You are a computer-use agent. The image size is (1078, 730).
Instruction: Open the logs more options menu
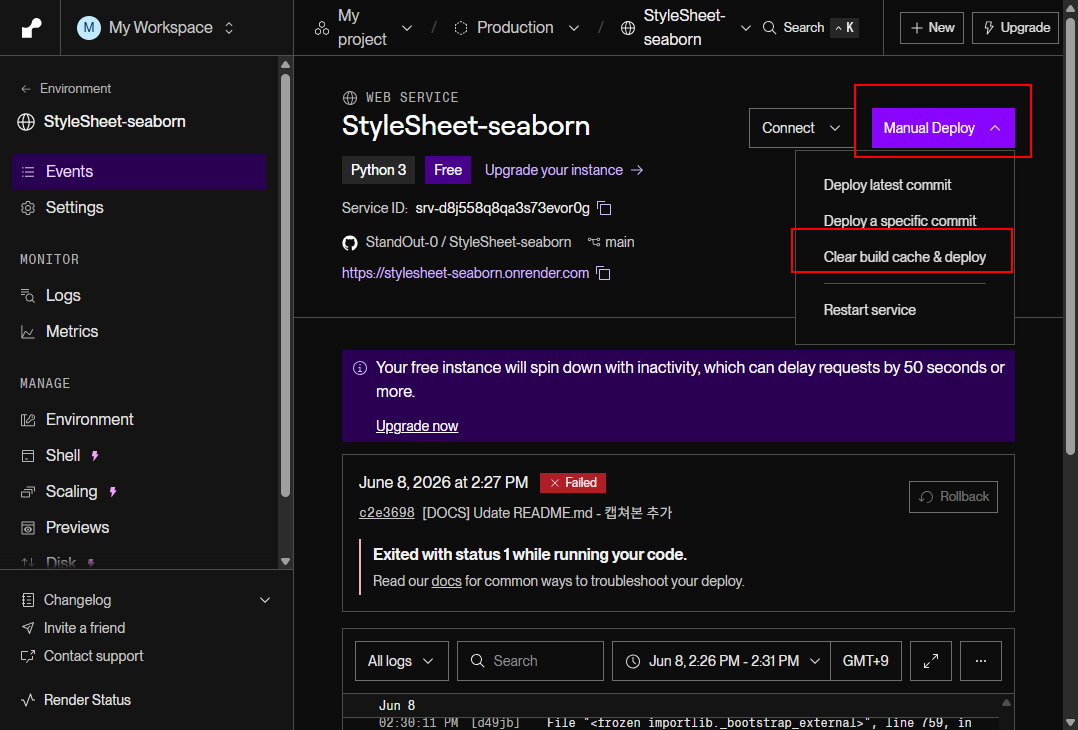click(980, 661)
